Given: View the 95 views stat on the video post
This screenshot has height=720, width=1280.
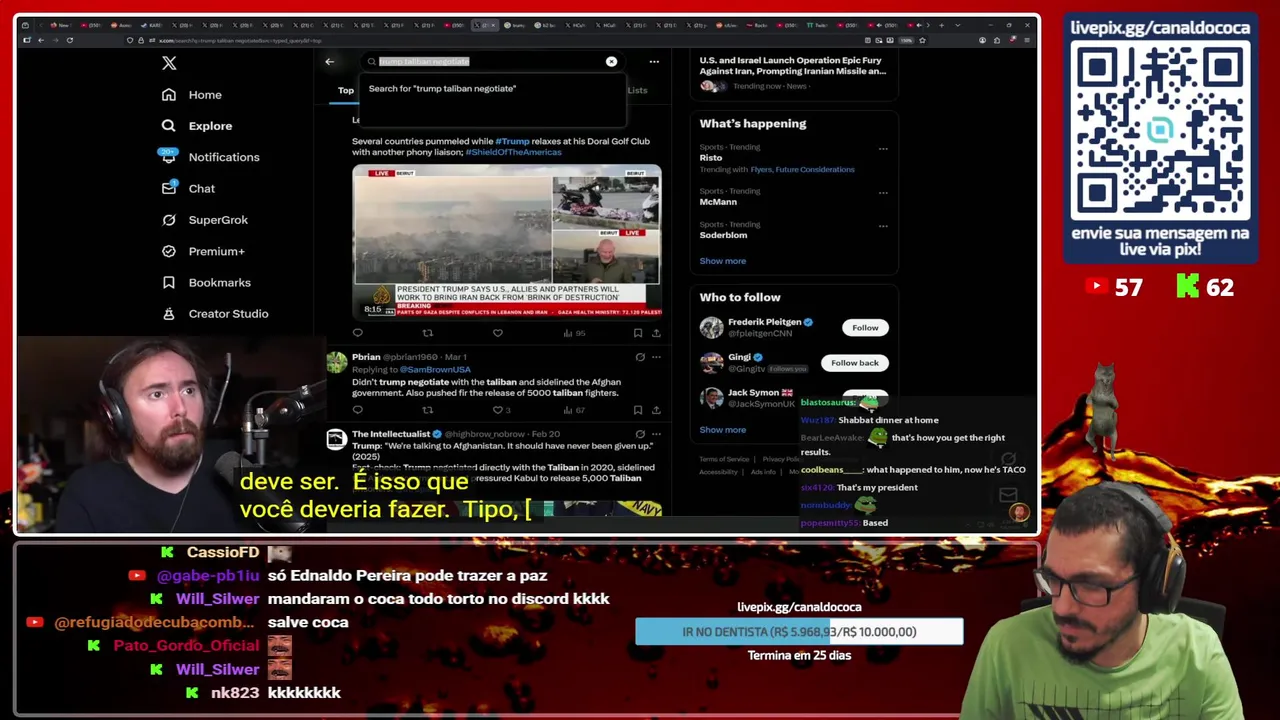Looking at the screenshot, I should pyautogui.click(x=573, y=333).
